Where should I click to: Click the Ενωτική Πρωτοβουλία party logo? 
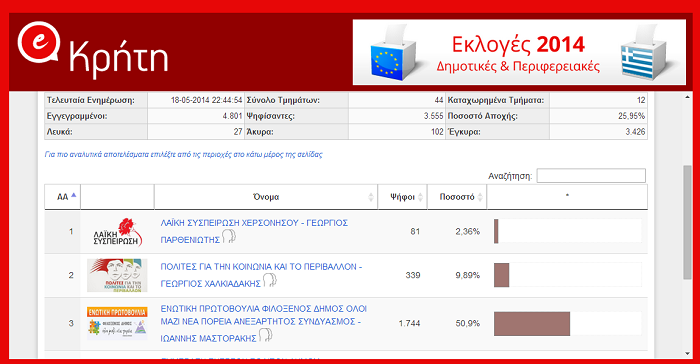(117, 323)
